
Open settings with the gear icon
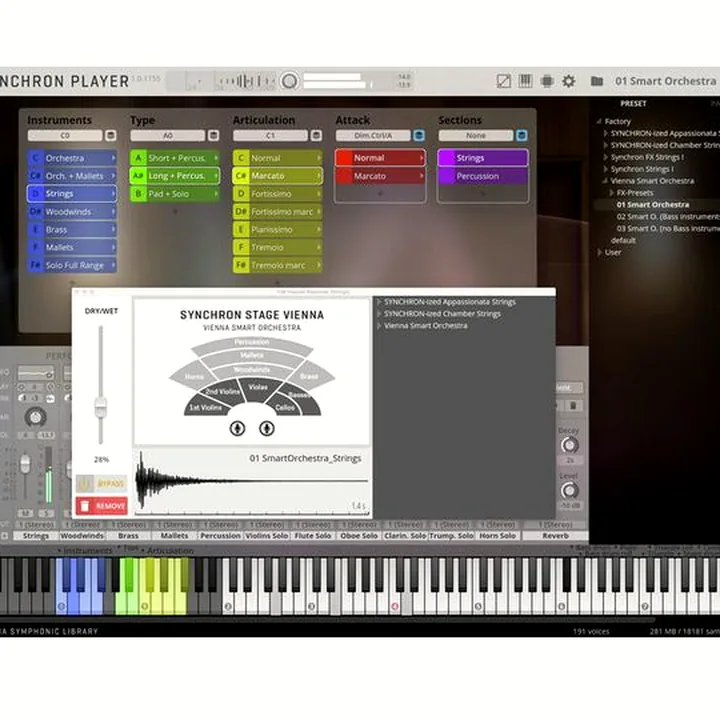pos(568,81)
